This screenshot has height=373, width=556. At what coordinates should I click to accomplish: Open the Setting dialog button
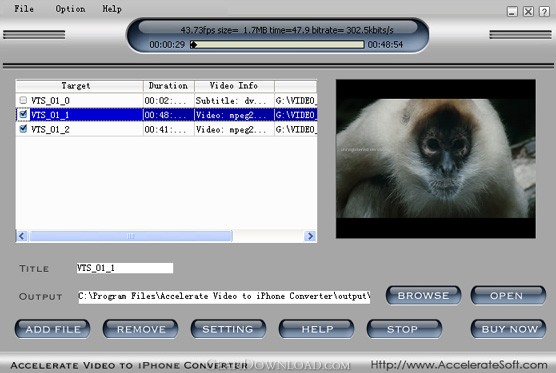pyautogui.click(x=228, y=329)
